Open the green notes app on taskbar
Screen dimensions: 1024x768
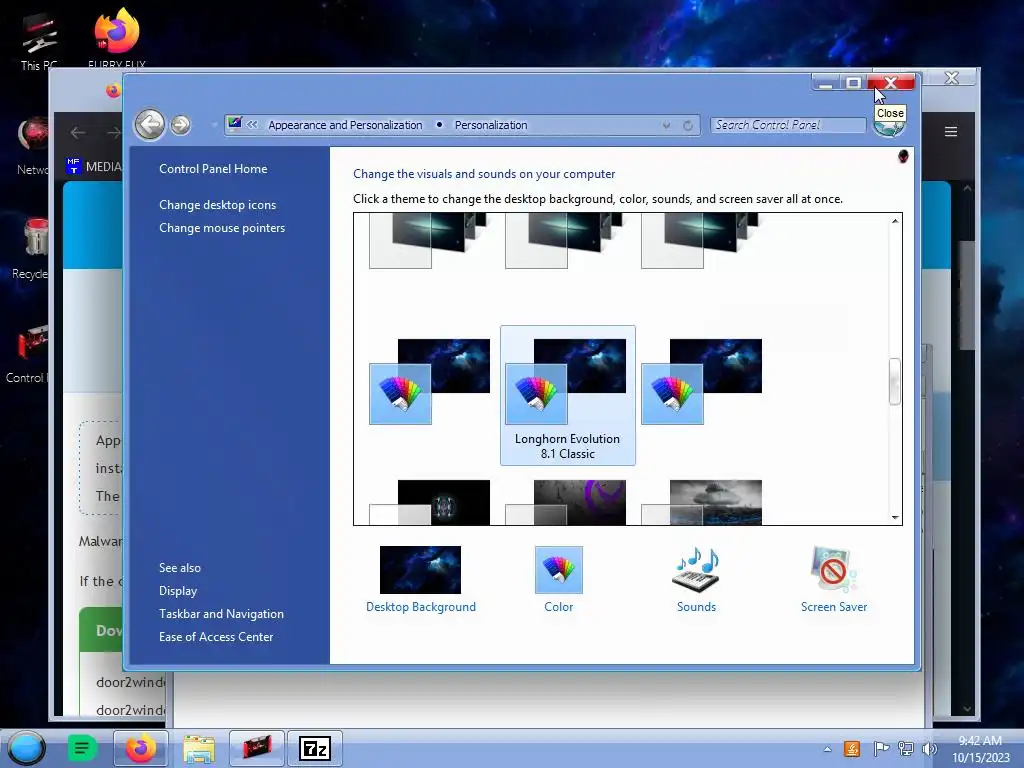(82, 748)
